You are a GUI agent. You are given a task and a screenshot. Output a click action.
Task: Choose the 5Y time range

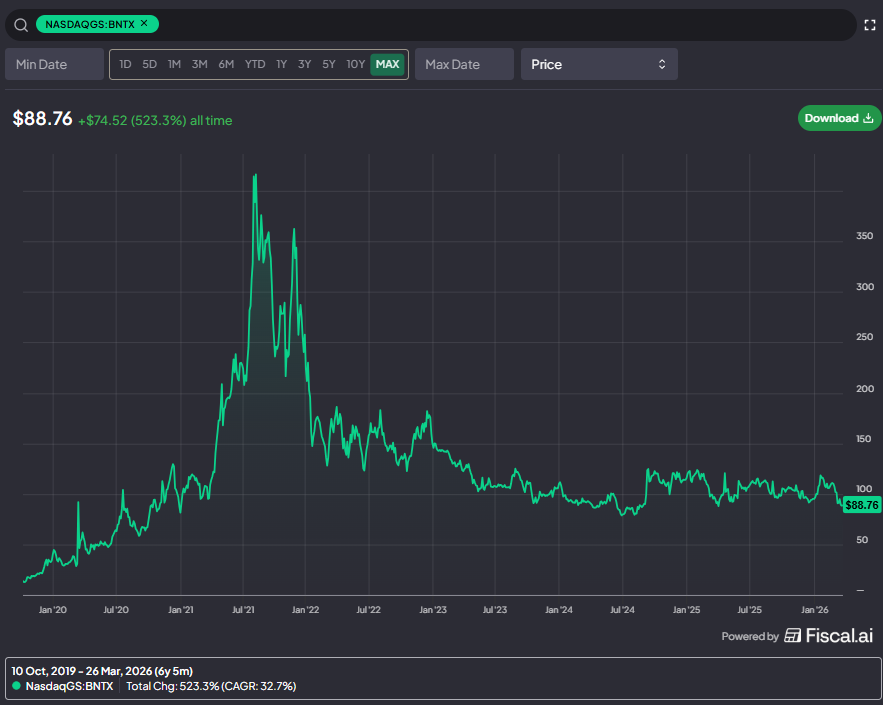point(328,64)
